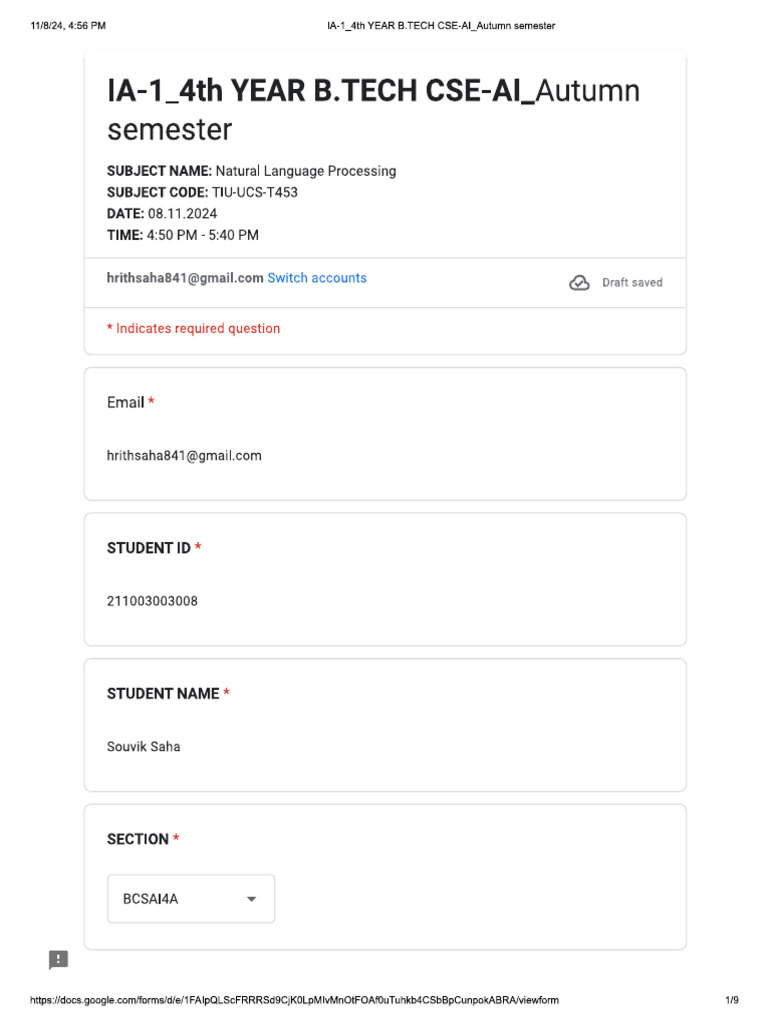Expand the SECTION dropdown arrow
768x1024 pixels.
click(252, 899)
